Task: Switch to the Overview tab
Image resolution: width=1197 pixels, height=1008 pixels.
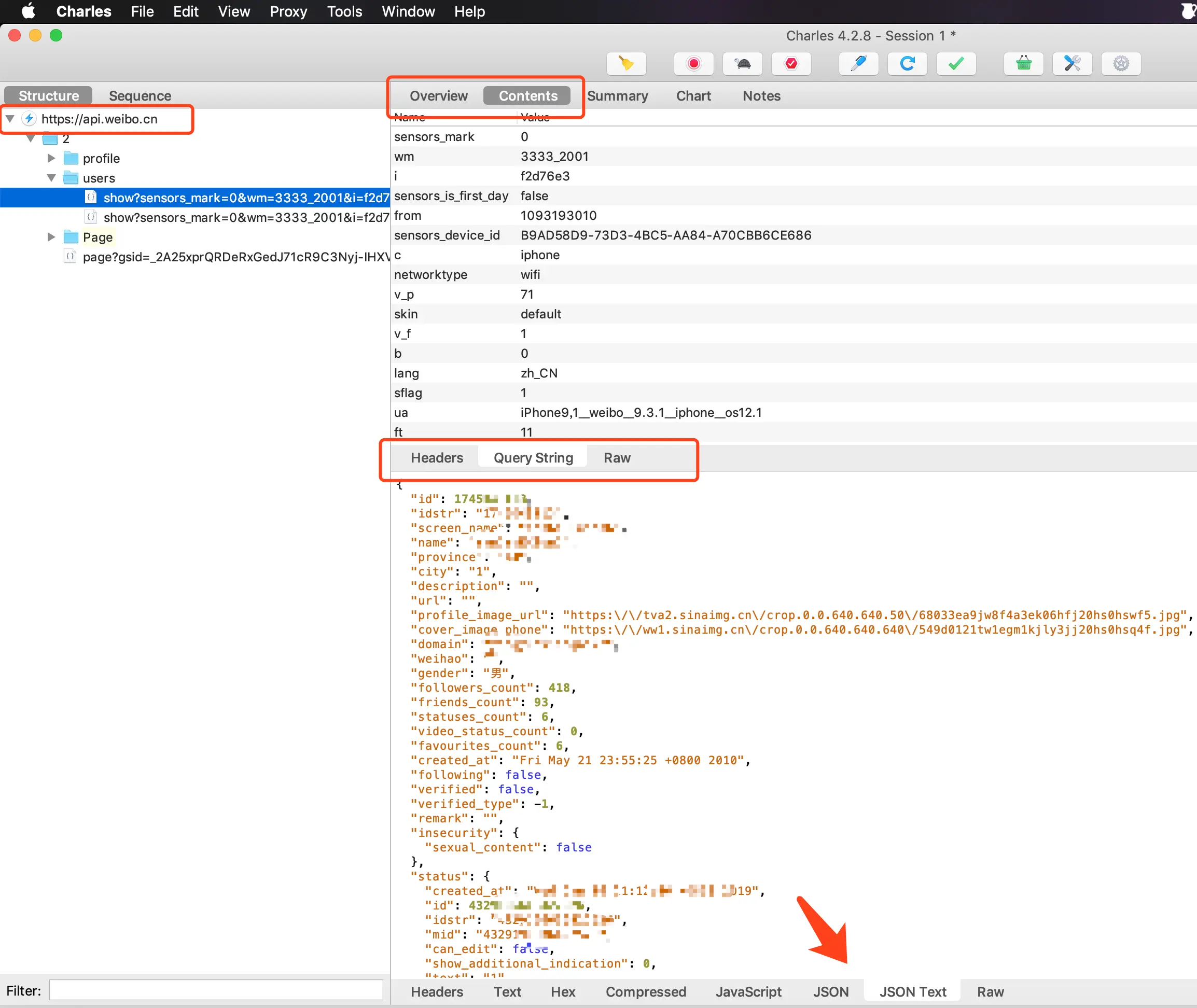Action: point(438,96)
